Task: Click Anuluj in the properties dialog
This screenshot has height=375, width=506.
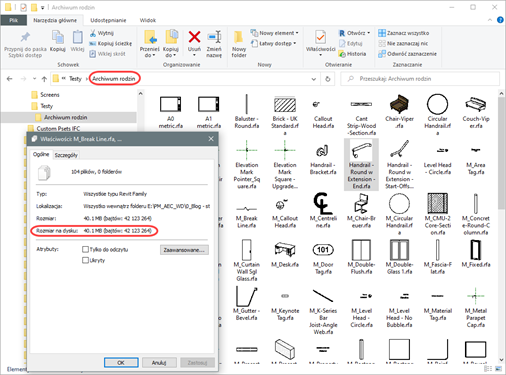Action: 159,362
